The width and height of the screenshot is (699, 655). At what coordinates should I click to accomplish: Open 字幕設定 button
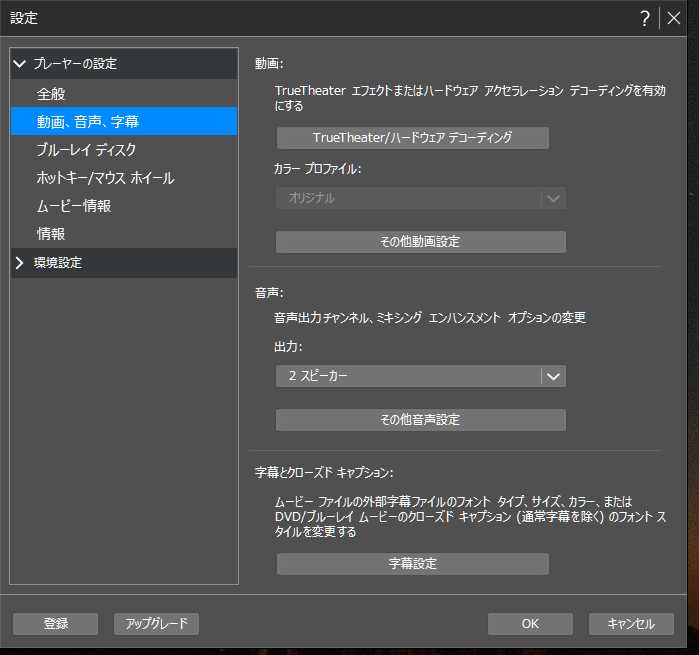pos(412,564)
